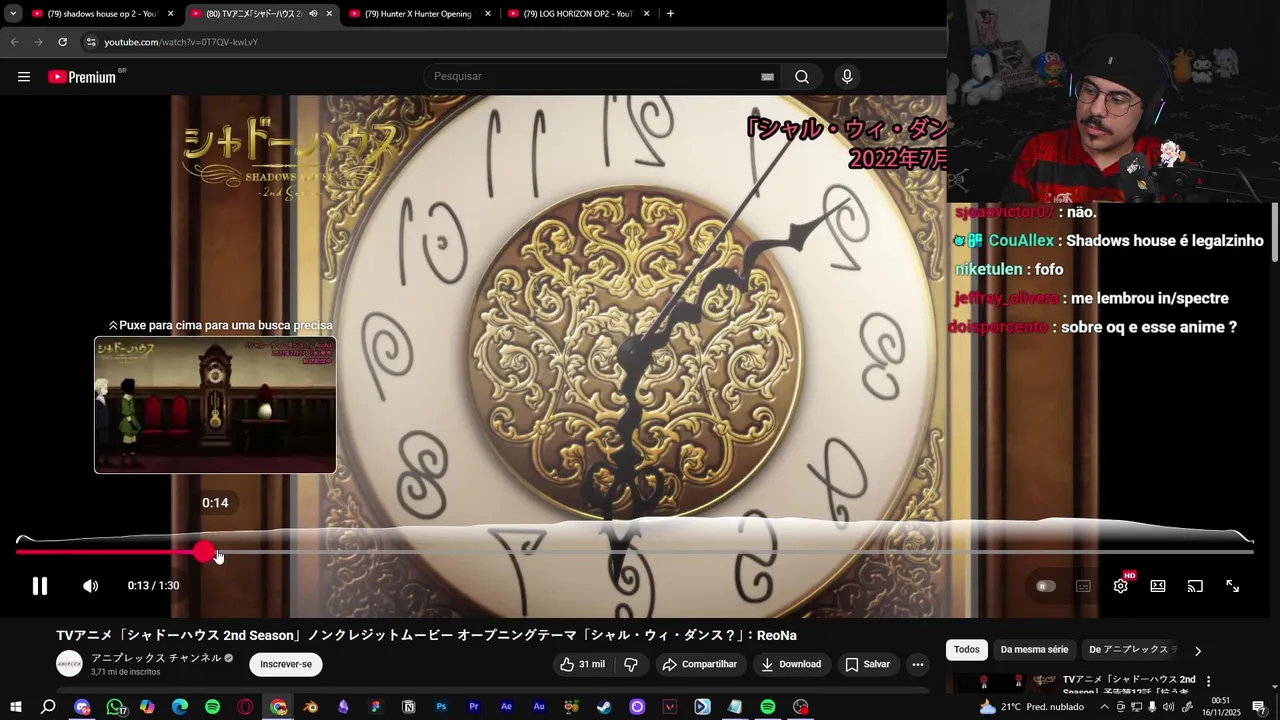The image size is (1280, 720).
Task: Open WhatsApp from the taskbar
Action: (x=115, y=707)
